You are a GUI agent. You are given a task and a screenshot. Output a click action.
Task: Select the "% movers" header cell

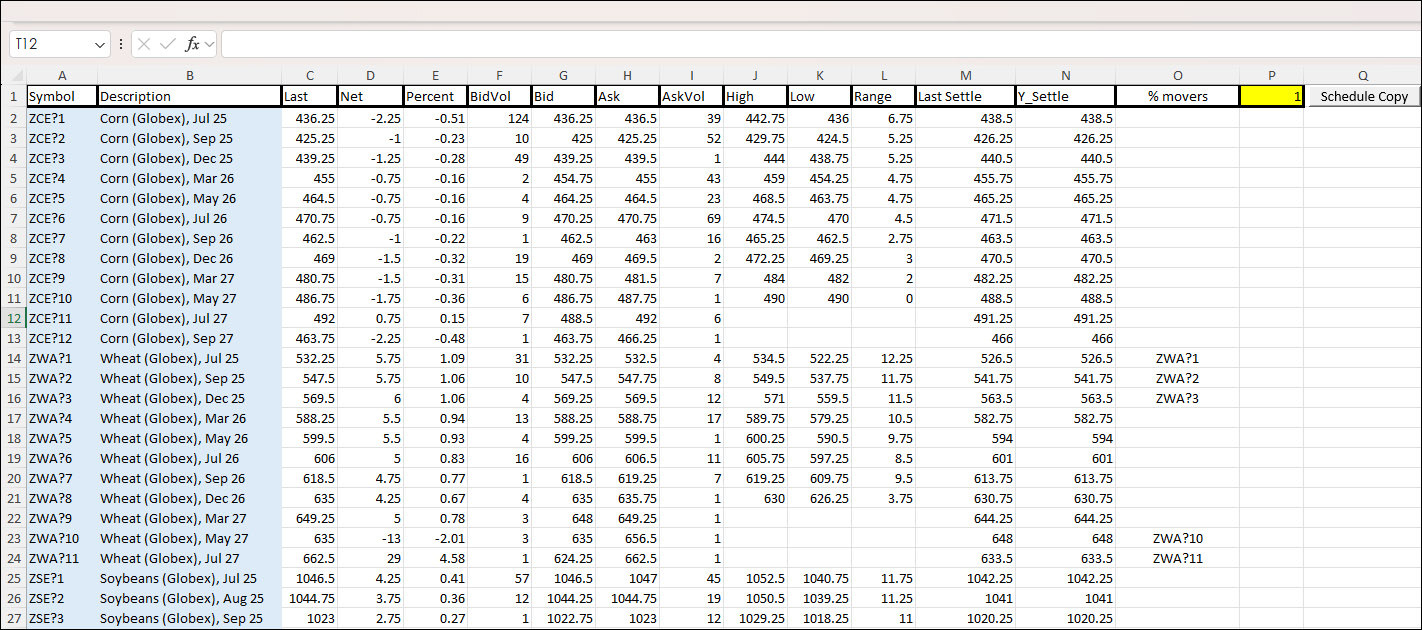(1177, 96)
